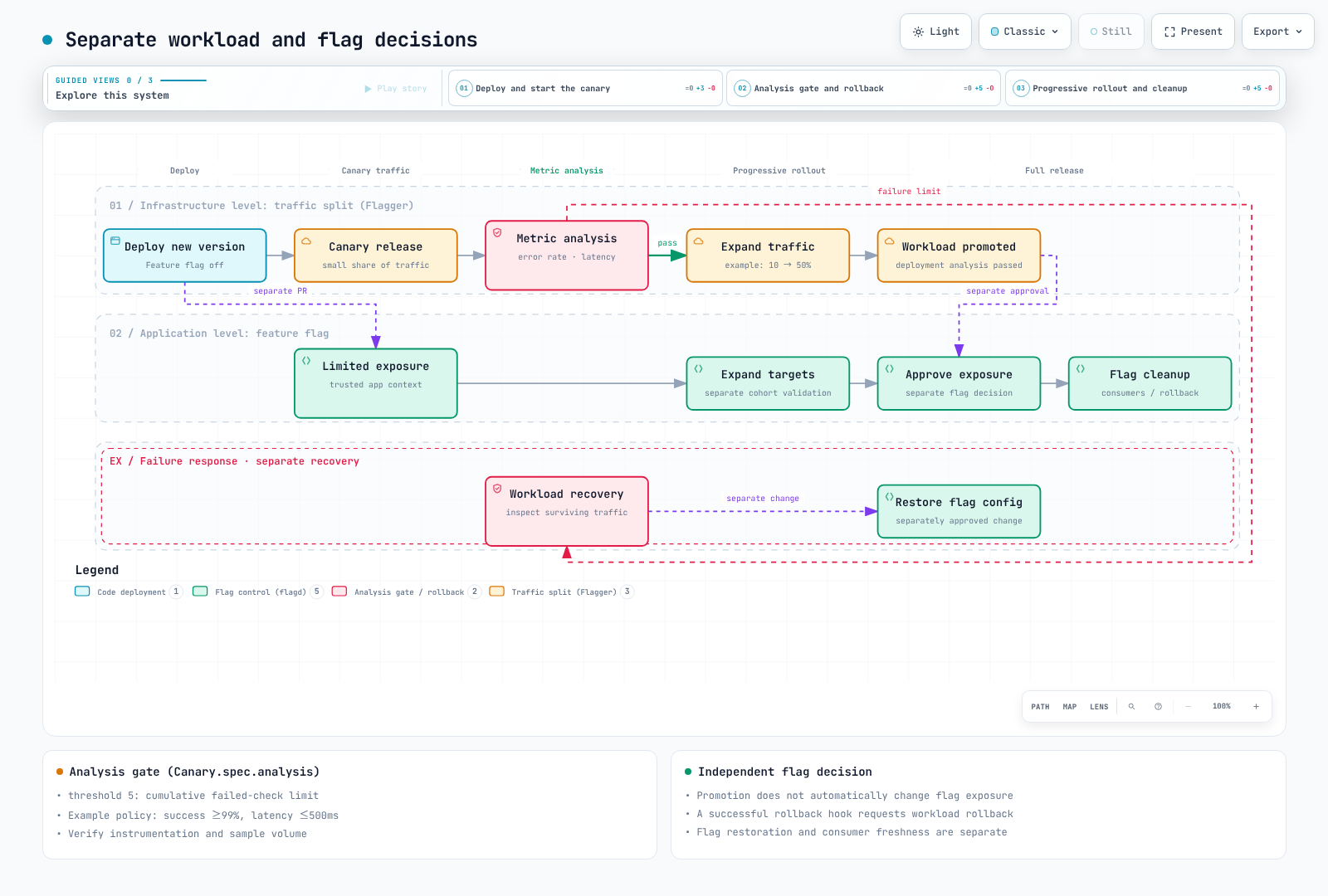1328x896 pixels.
Task: Toggle the Still animation button
Action: (x=1111, y=32)
